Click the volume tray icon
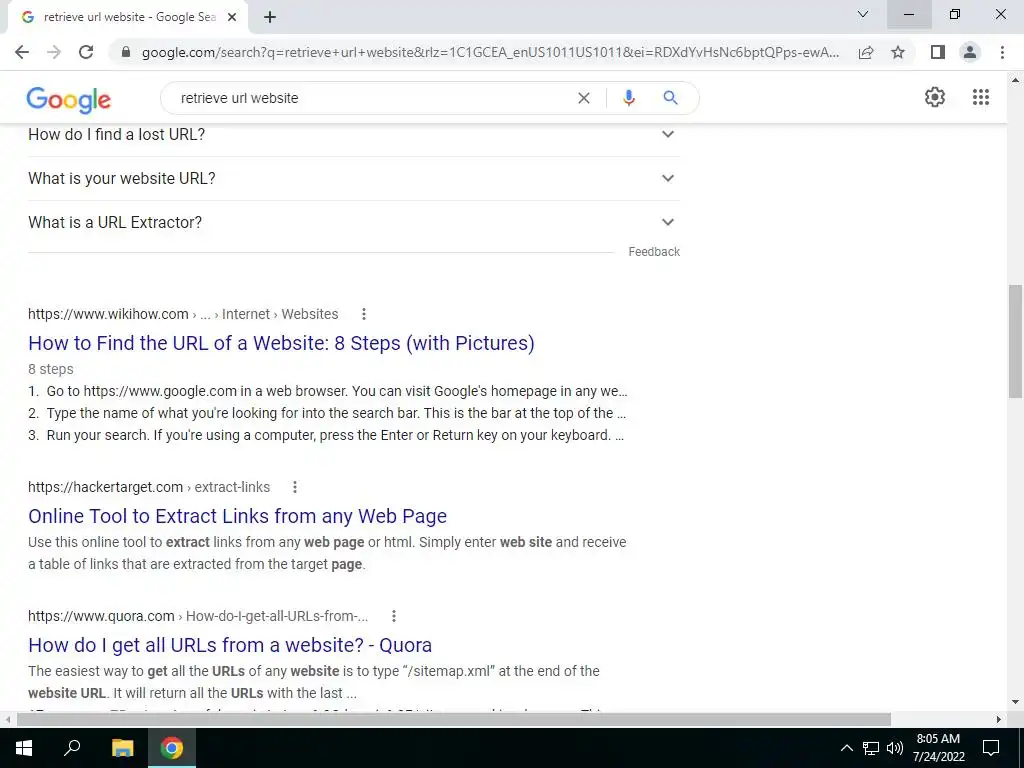The width and height of the screenshot is (1024, 768). 895,748
